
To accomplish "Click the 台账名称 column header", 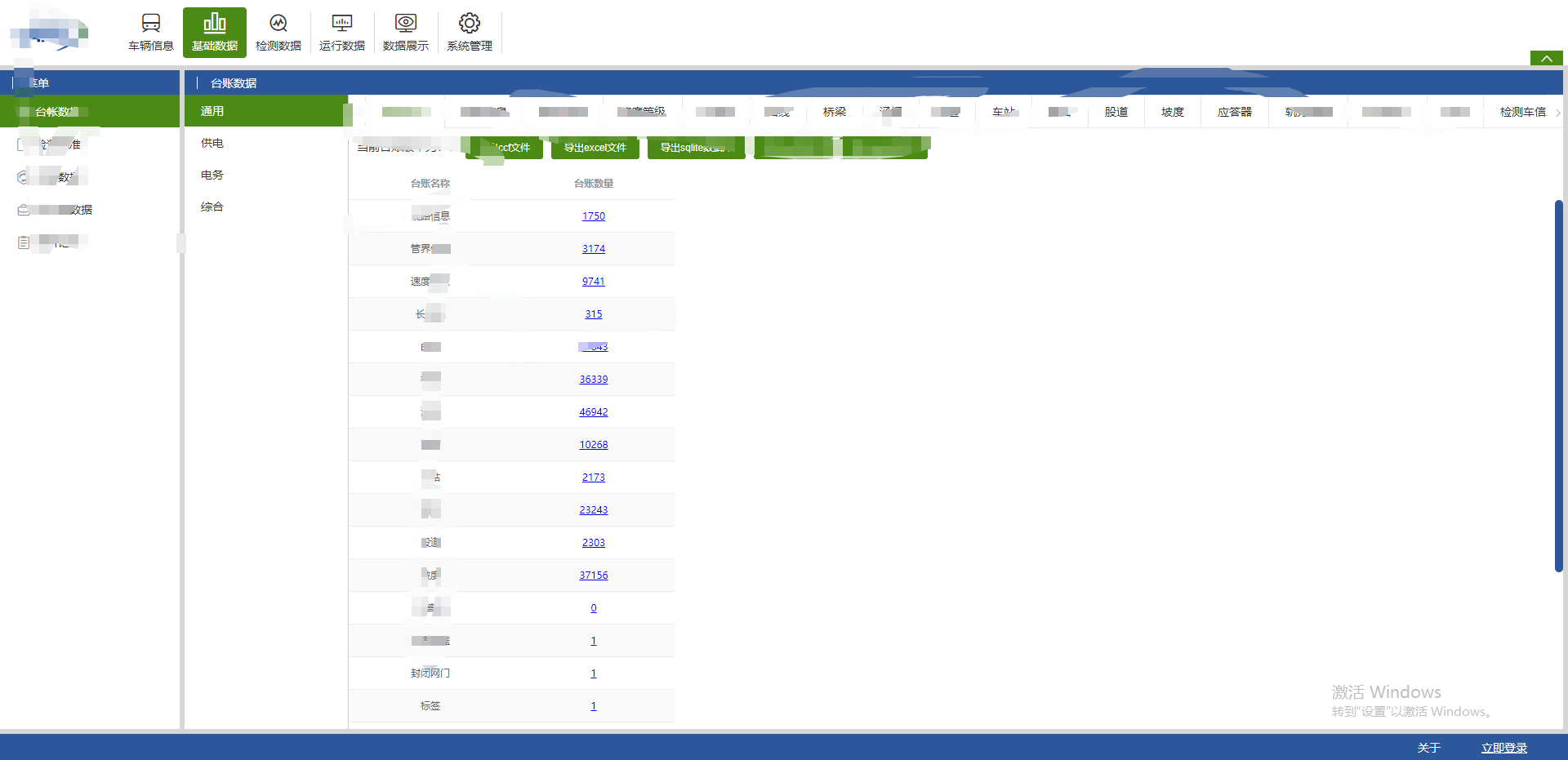I will [430, 184].
